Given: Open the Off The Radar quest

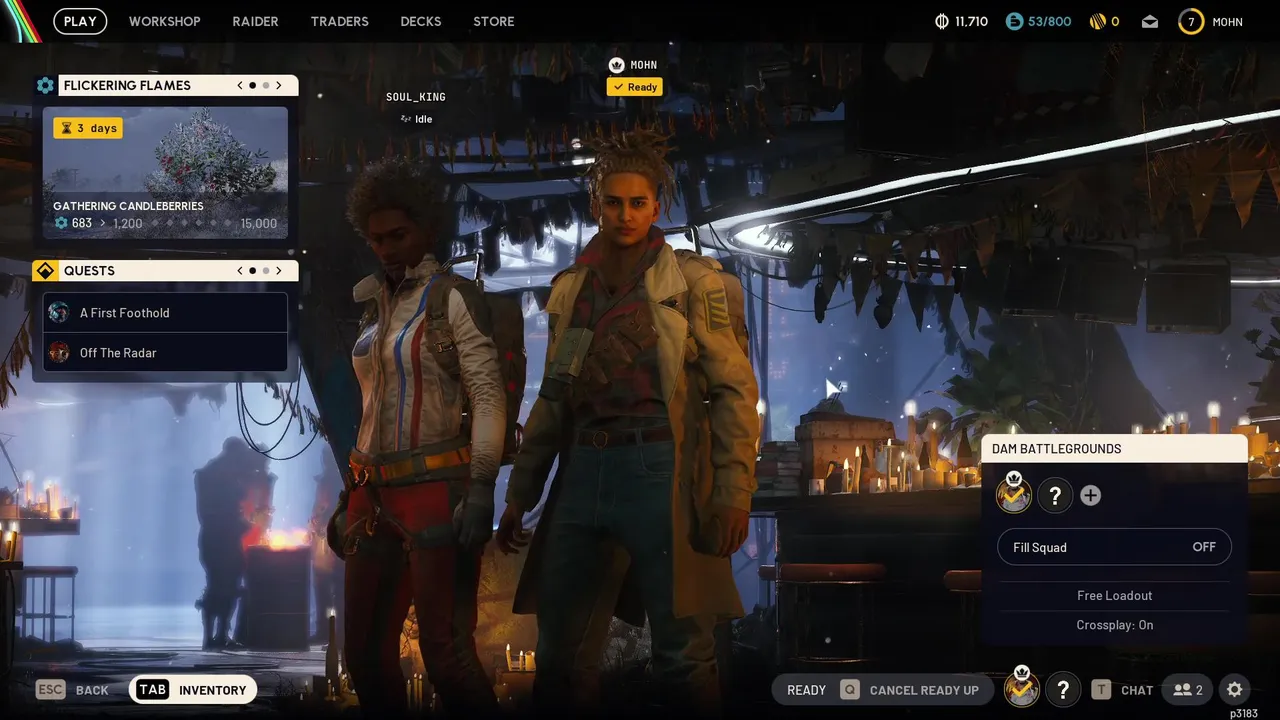Looking at the screenshot, I should click(x=165, y=352).
